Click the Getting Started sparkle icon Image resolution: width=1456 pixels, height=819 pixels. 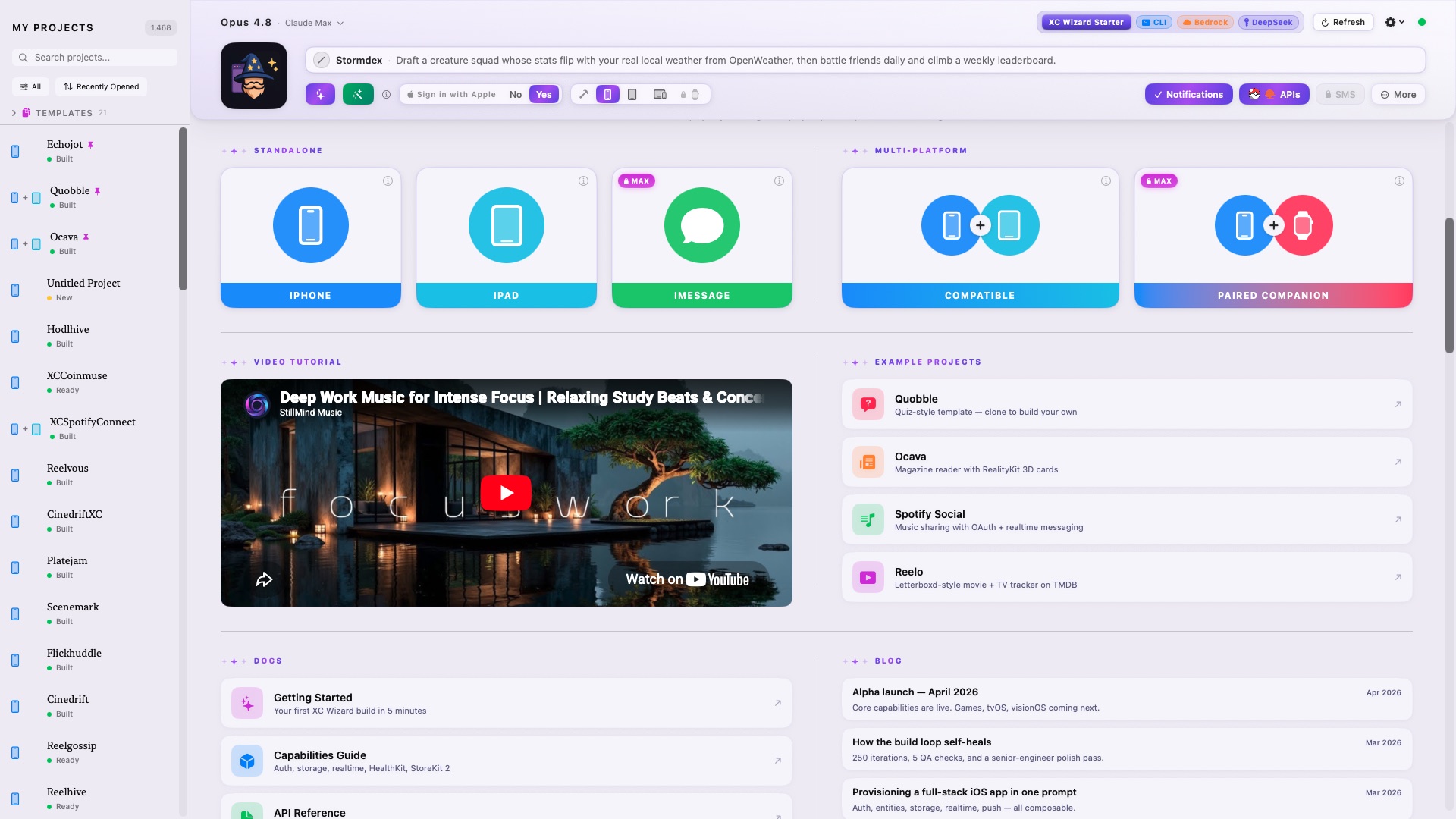247,704
